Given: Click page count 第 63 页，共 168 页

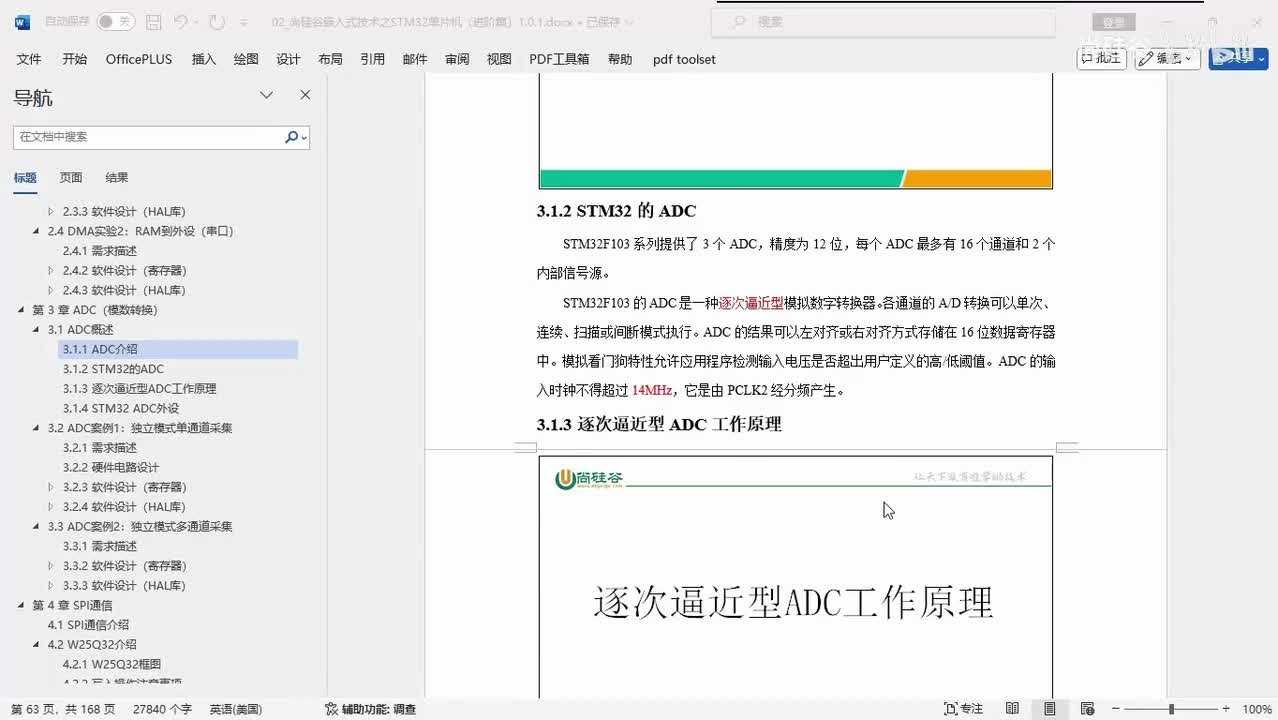Looking at the screenshot, I should point(63,709).
